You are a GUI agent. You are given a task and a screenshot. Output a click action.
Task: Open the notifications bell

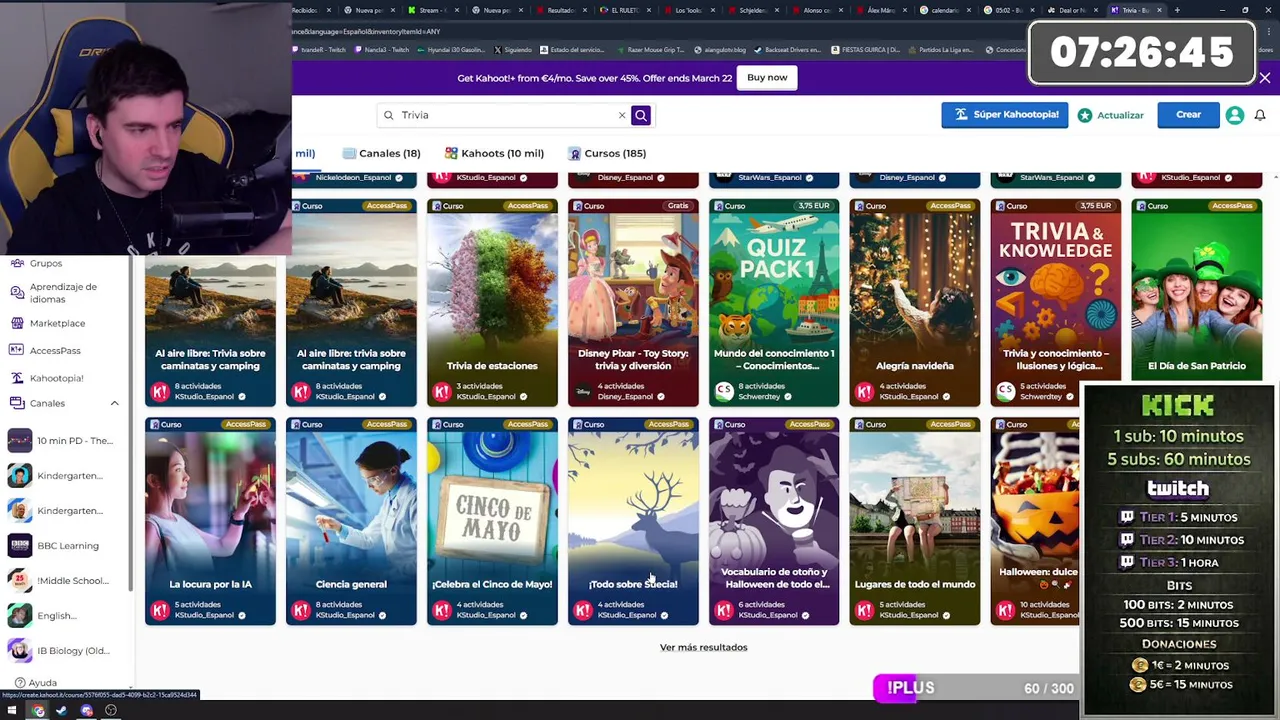[x=1260, y=115]
